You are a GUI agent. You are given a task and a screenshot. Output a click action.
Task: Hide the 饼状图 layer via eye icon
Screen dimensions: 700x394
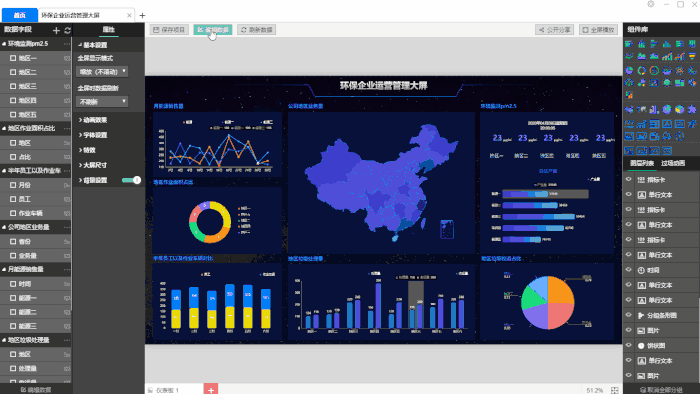[629, 345]
